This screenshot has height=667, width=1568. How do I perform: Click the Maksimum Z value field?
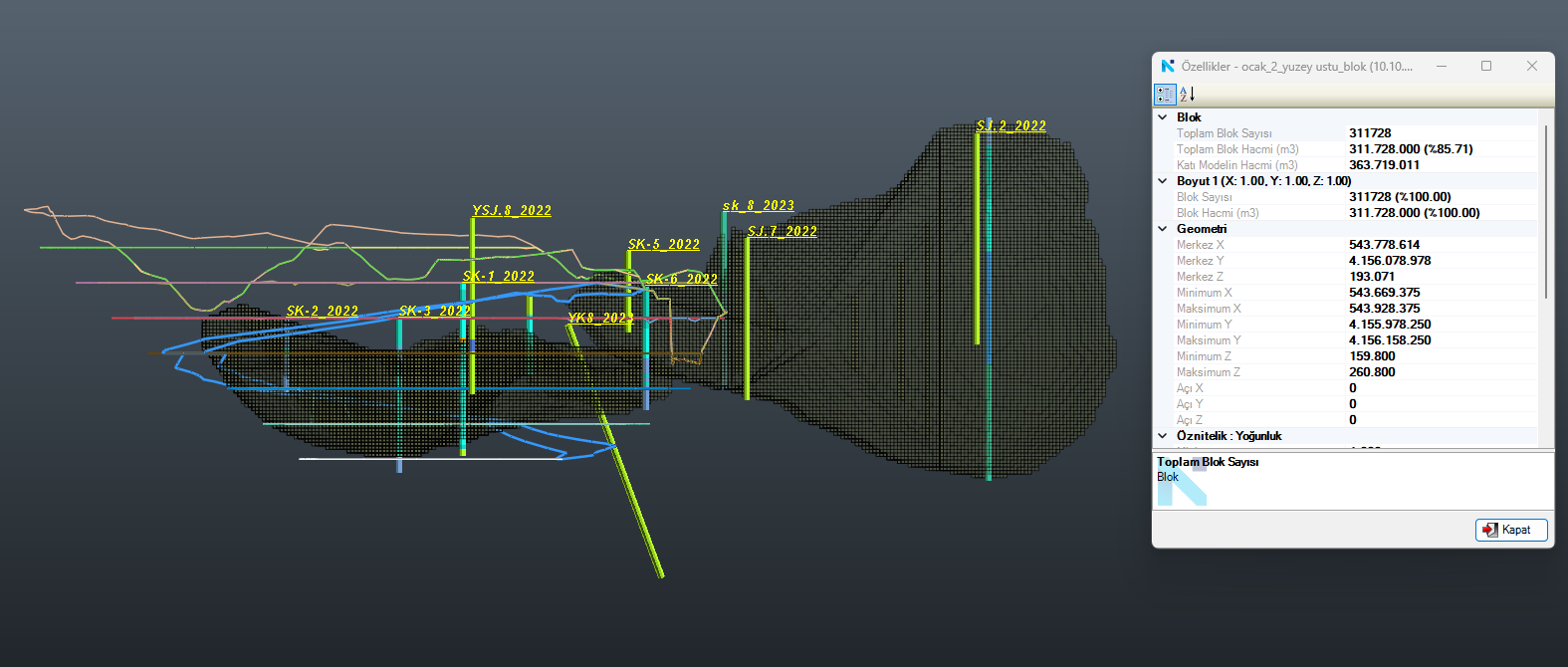(x=1372, y=372)
